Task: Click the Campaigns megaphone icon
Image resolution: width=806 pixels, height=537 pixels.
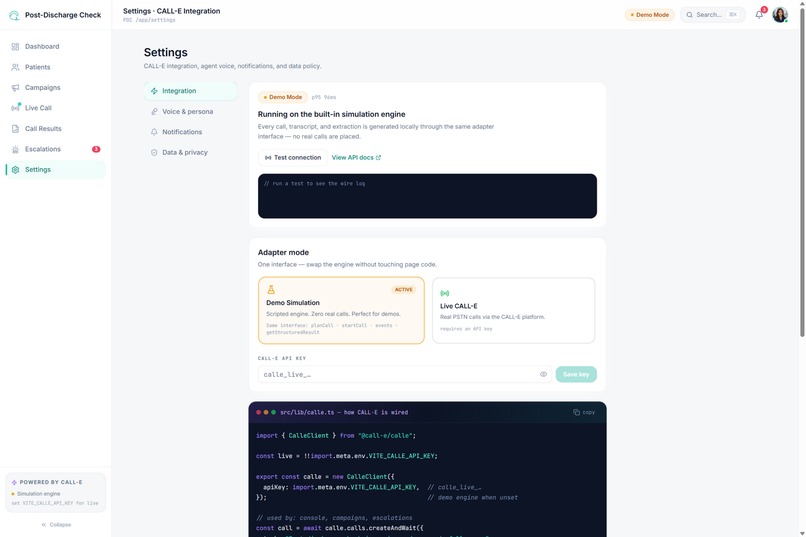Action: (15, 88)
